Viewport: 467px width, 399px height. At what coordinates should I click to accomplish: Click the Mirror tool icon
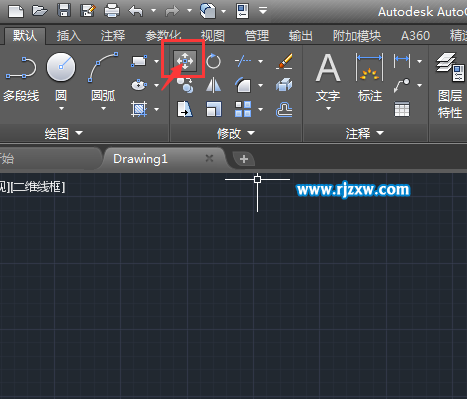213,85
